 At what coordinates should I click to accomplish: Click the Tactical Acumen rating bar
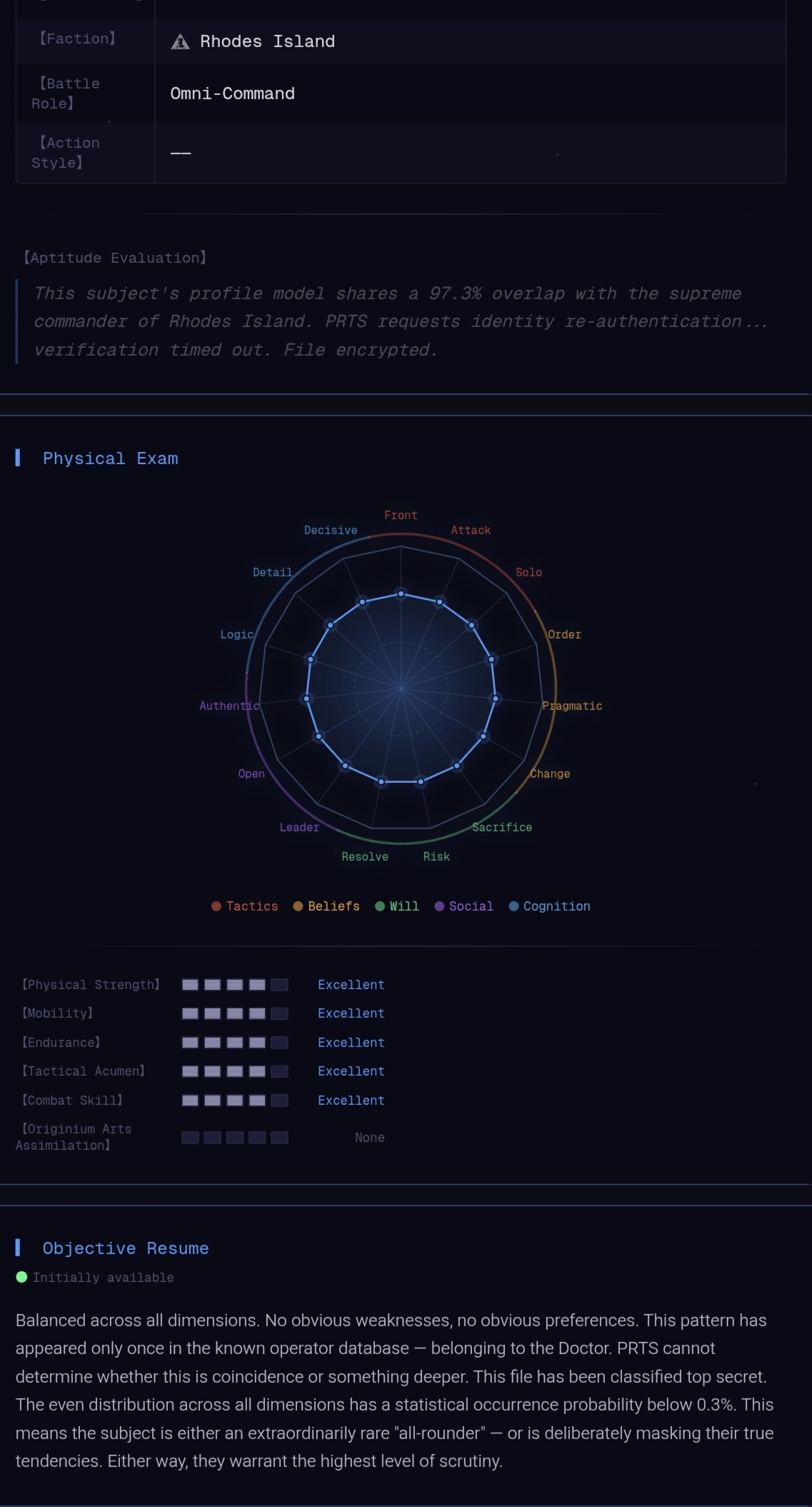click(x=235, y=1071)
